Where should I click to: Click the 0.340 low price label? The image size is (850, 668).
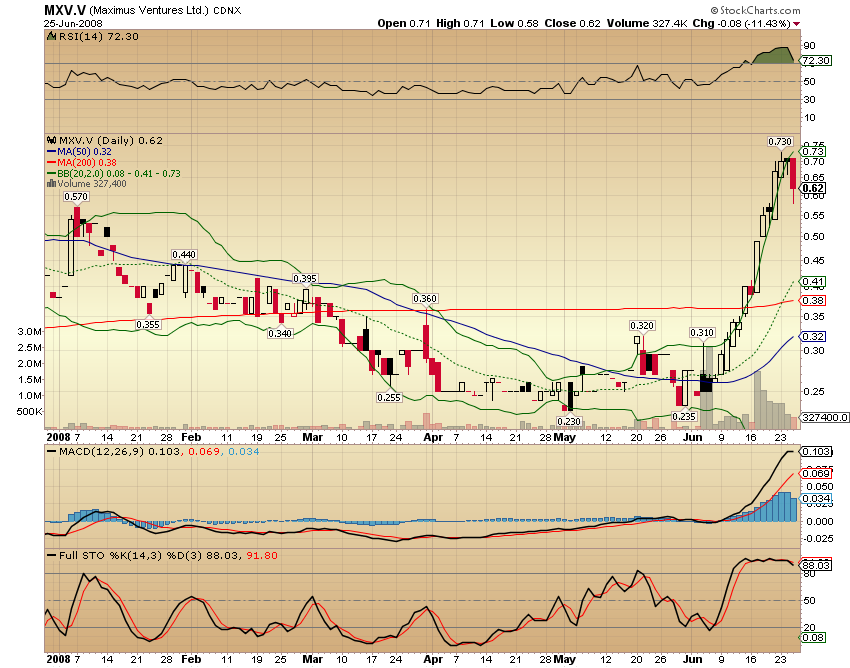(280, 333)
